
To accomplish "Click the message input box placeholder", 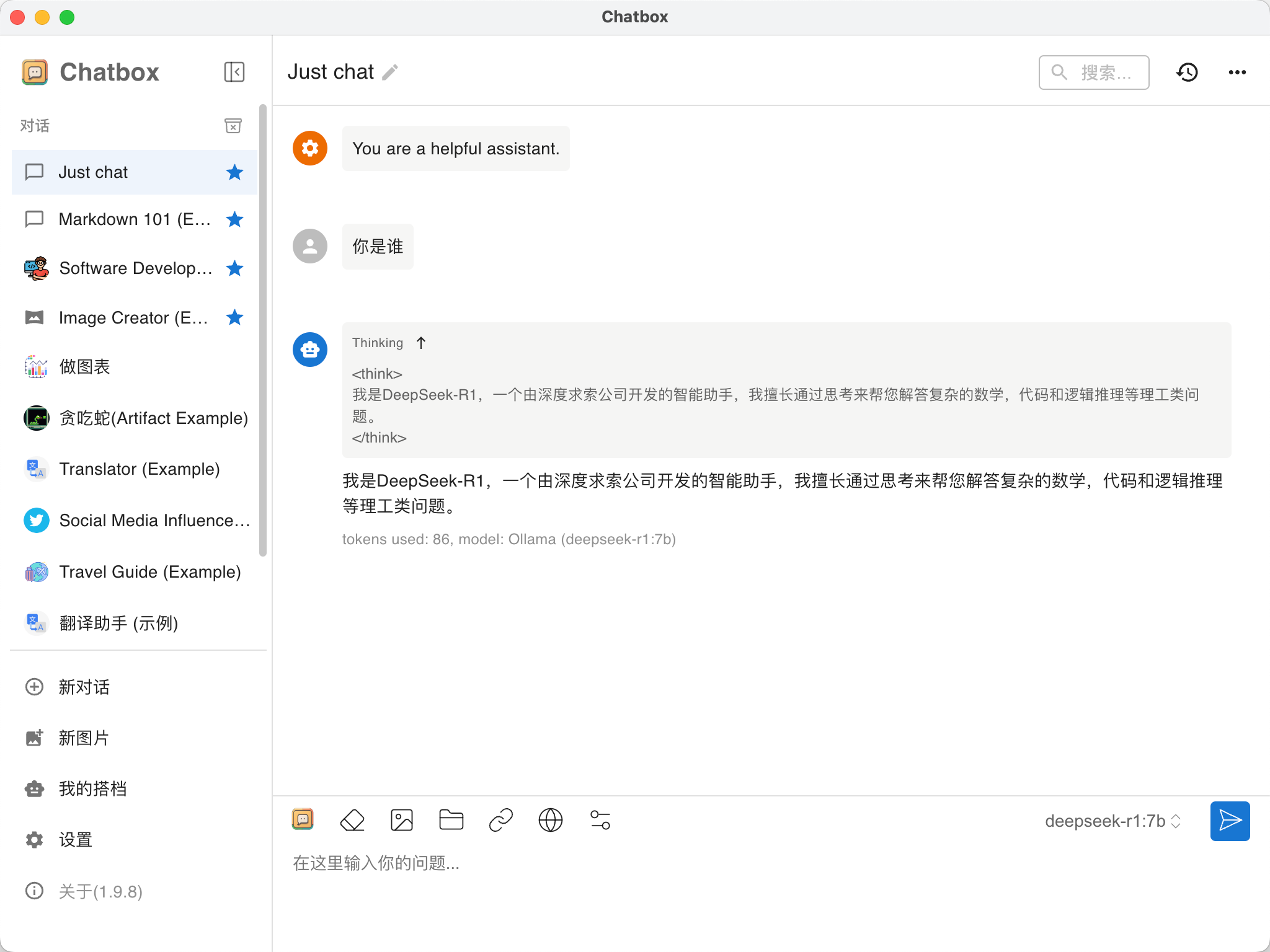I will point(376,863).
